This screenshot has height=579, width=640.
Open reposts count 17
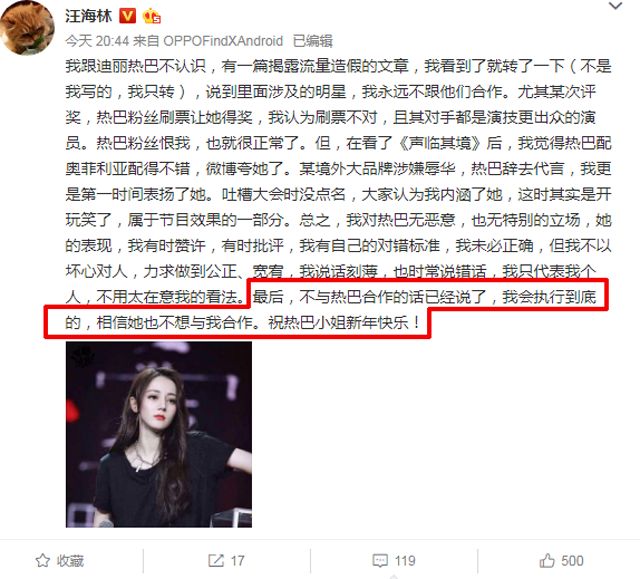[226, 561]
